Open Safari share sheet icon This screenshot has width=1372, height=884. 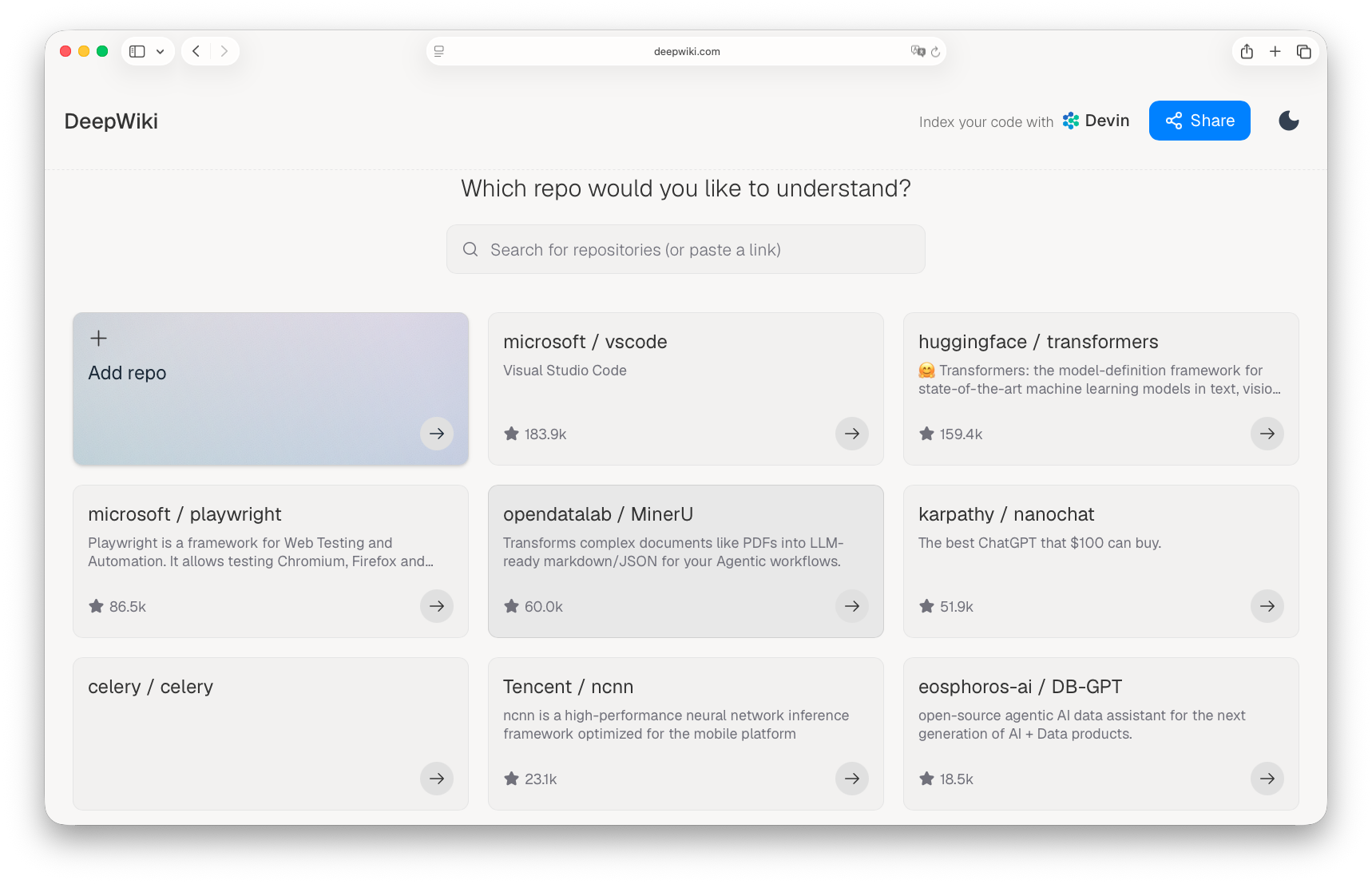tap(1247, 51)
